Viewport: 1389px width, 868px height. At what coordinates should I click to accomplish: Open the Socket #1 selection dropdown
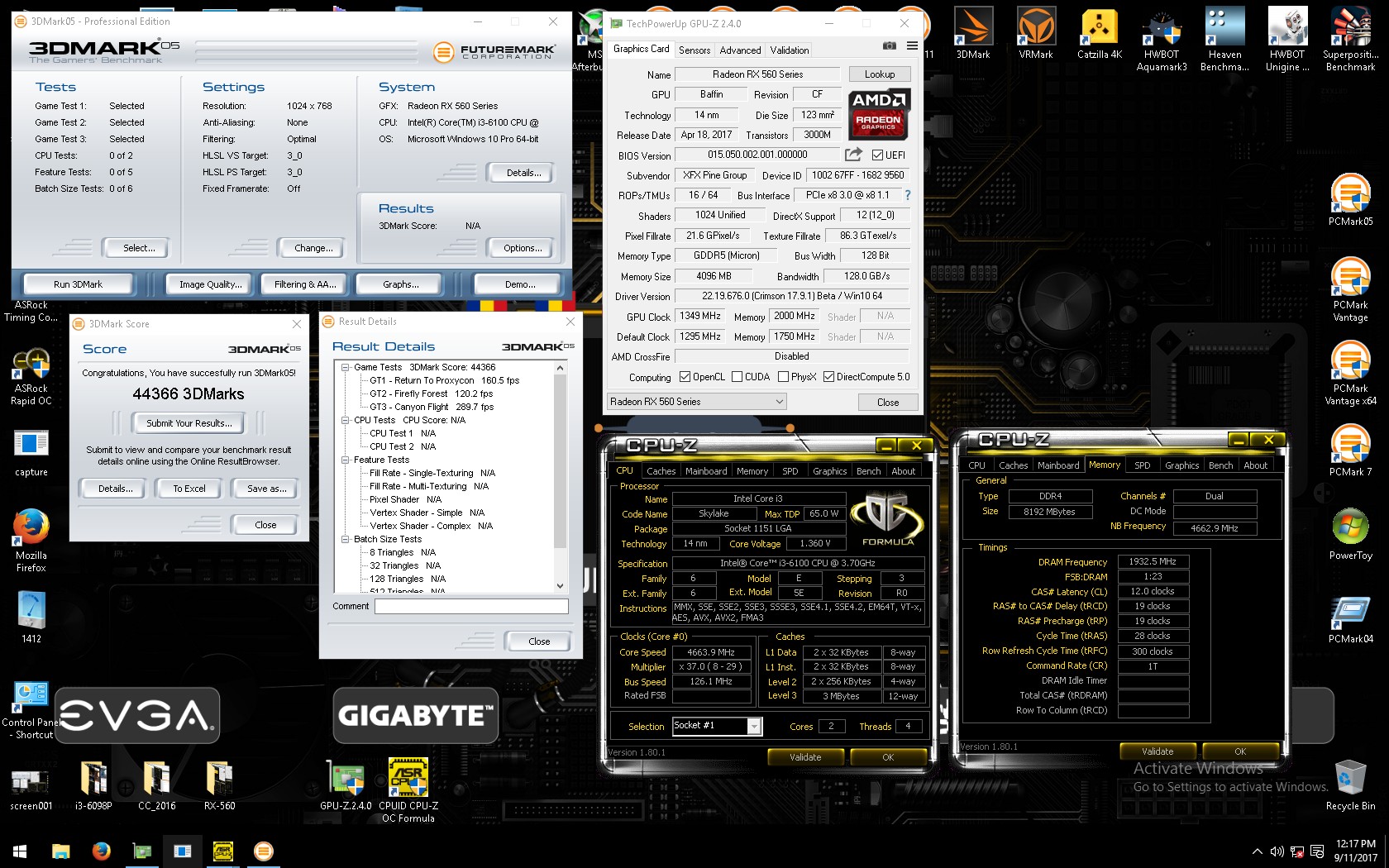716,726
